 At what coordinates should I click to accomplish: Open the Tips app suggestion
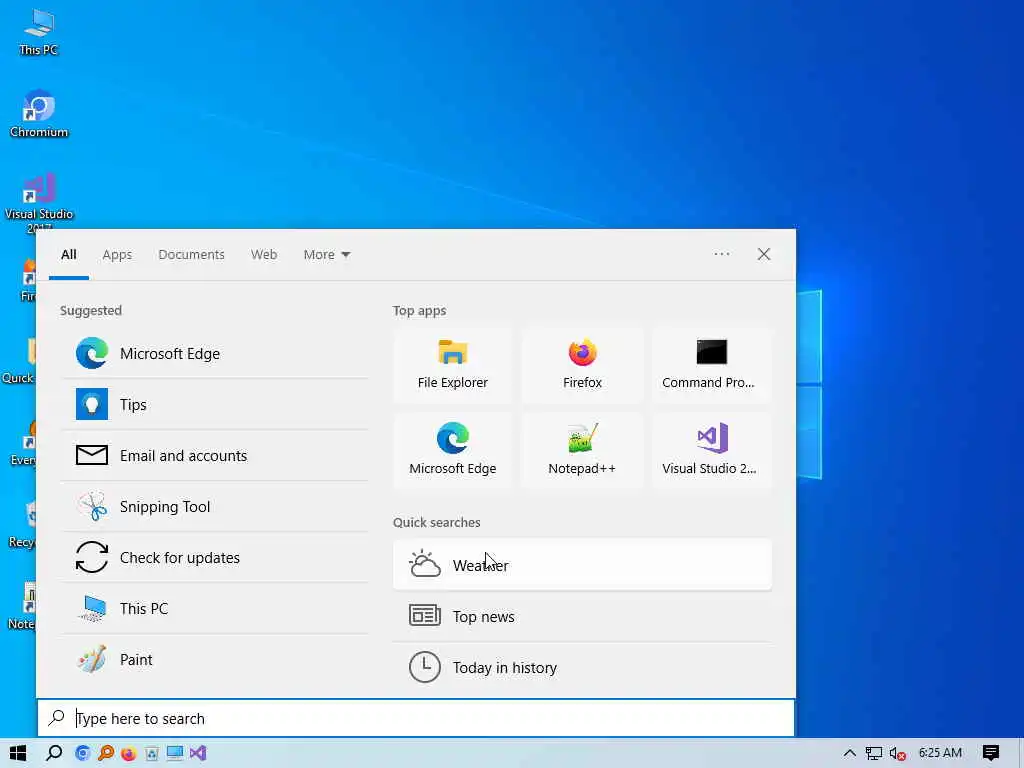(214, 404)
